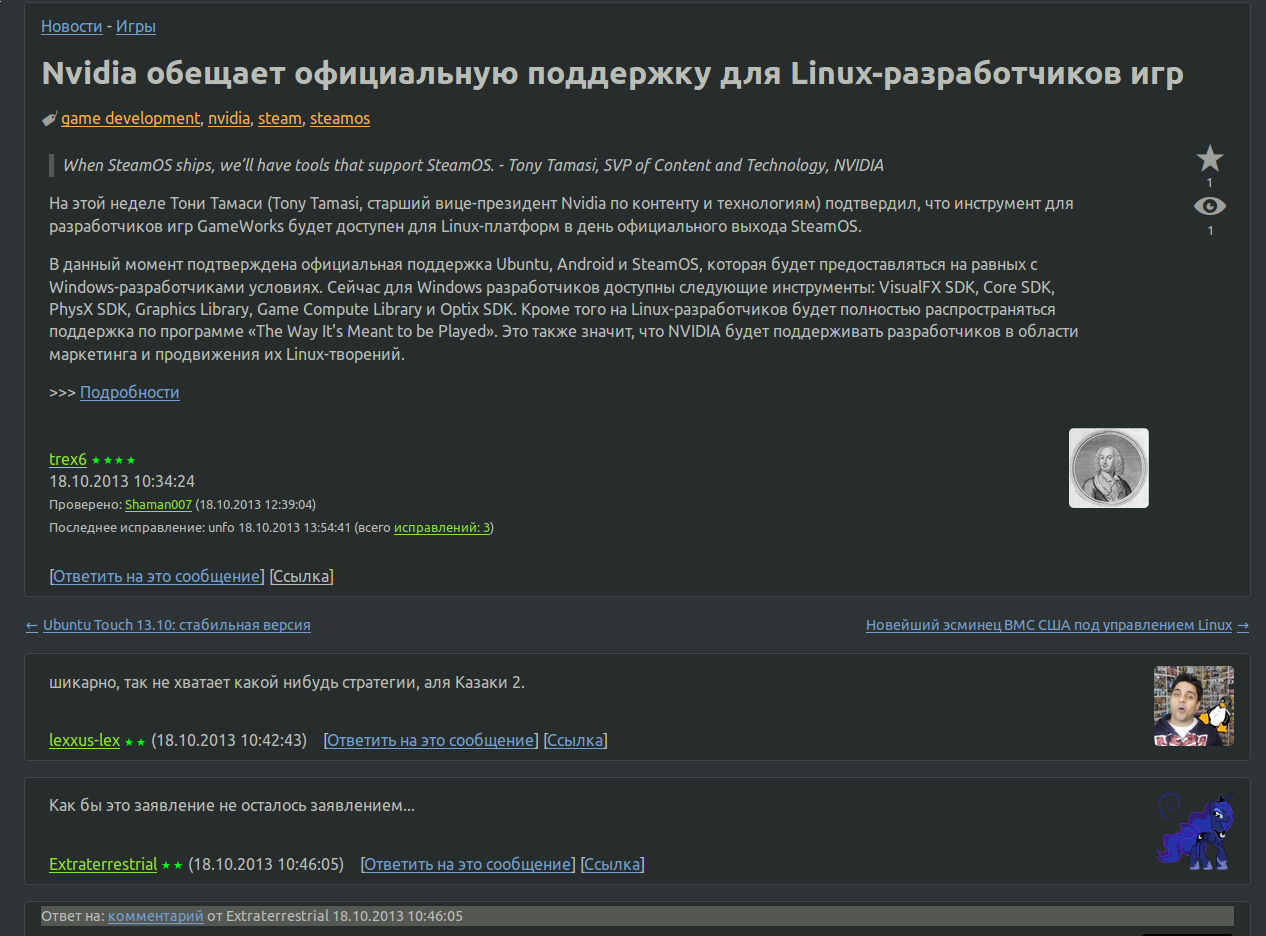The height and width of the screenshot is (936, 1266).
Task: Open the комментарий parent link
Action: pyautogui.click(x=155, y=916)
